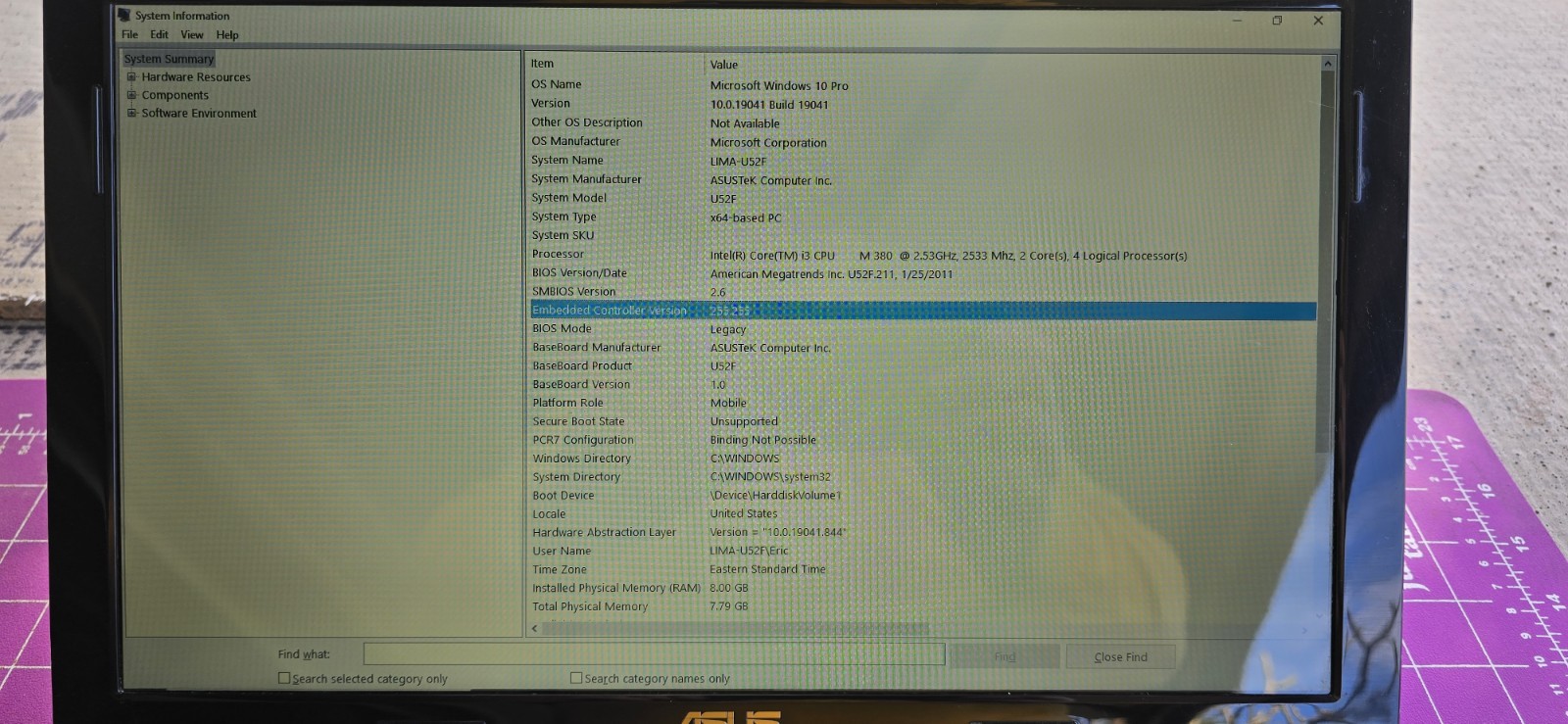Select the System SKU row
The image size is (1568, 724).
tap(921, 235)
